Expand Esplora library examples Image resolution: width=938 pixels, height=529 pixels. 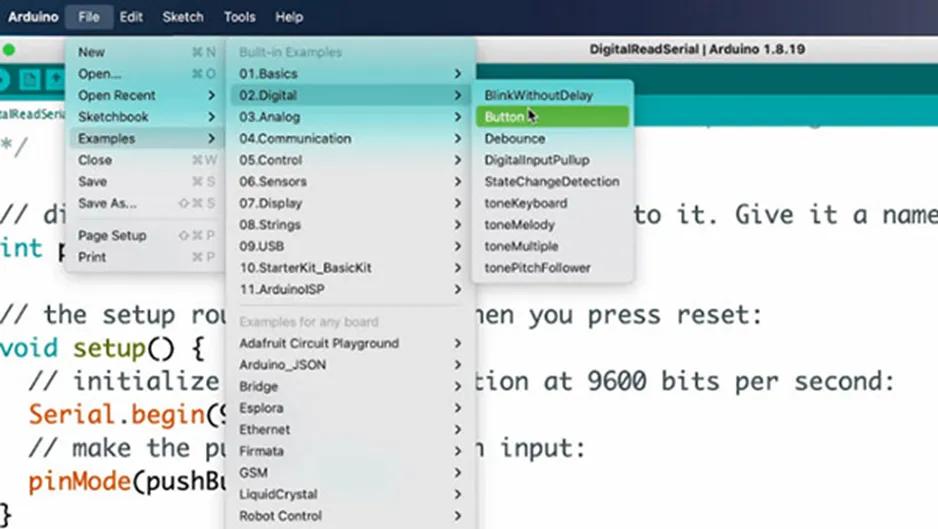click(351, 408)
